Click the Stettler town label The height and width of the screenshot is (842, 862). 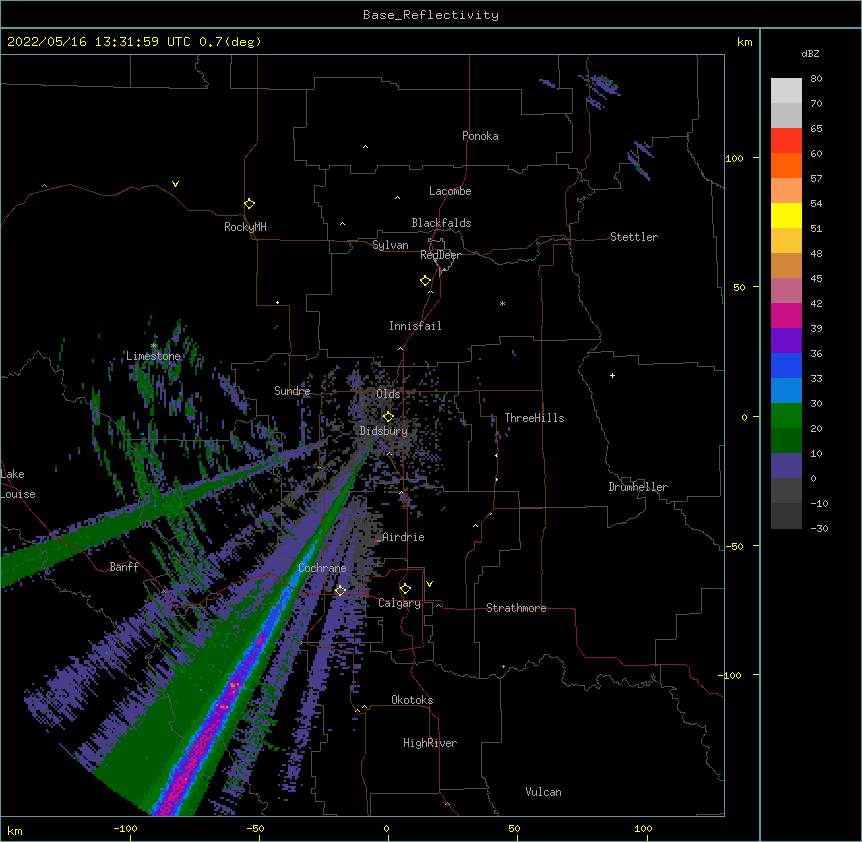634,237
